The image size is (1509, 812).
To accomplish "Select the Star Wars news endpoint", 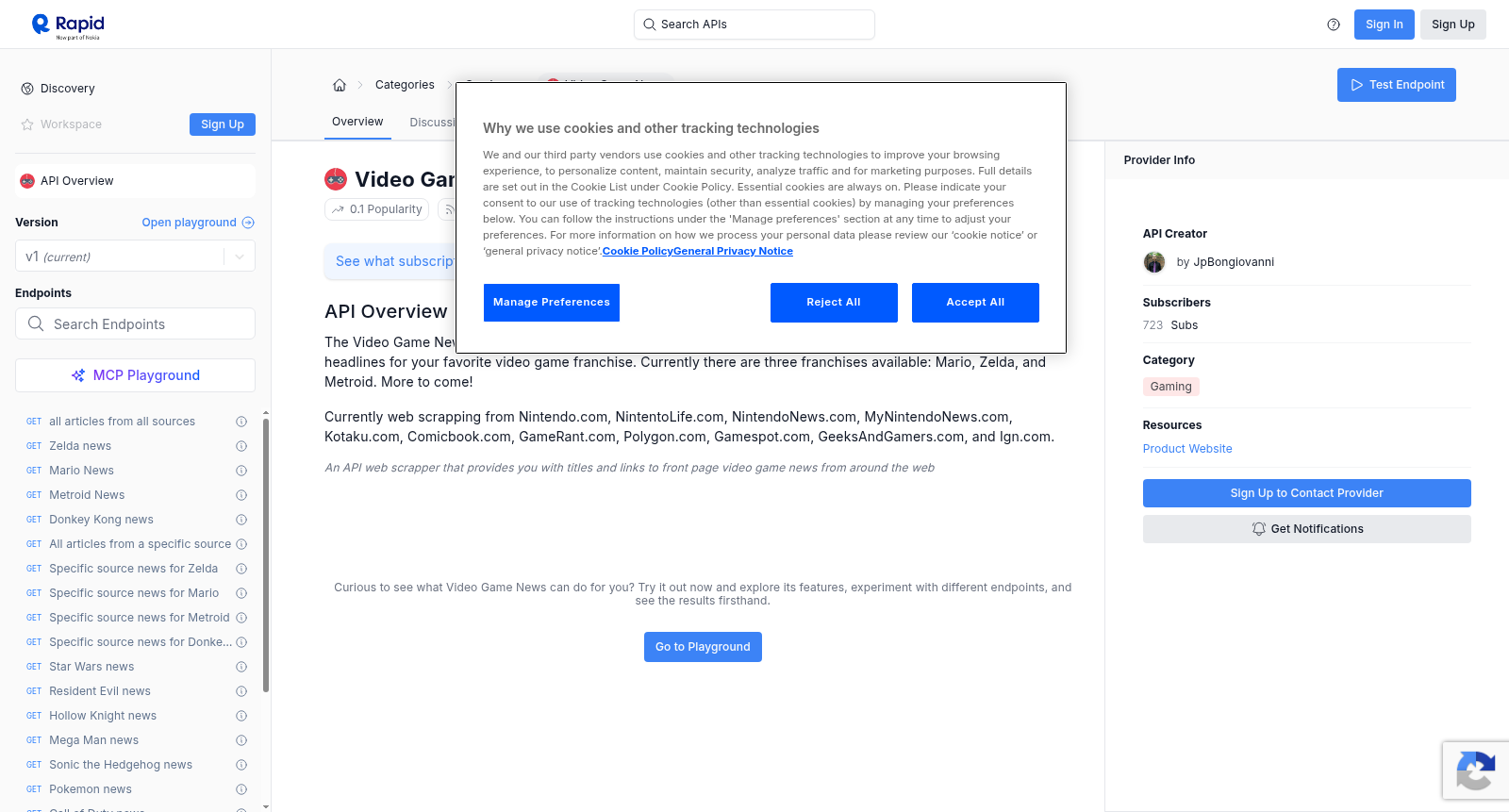I will click(91, 667).
